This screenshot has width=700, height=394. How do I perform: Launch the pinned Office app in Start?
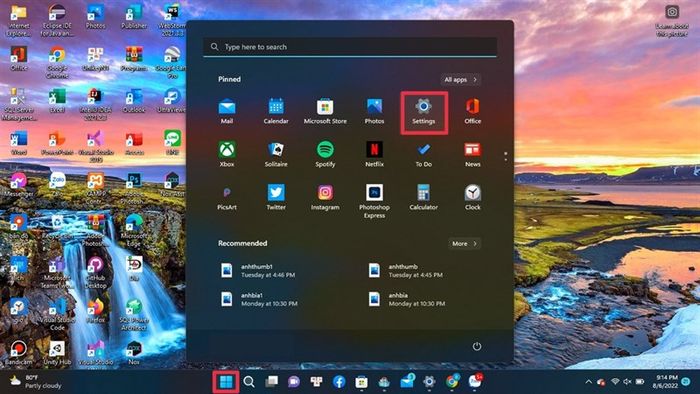point(472,111)
